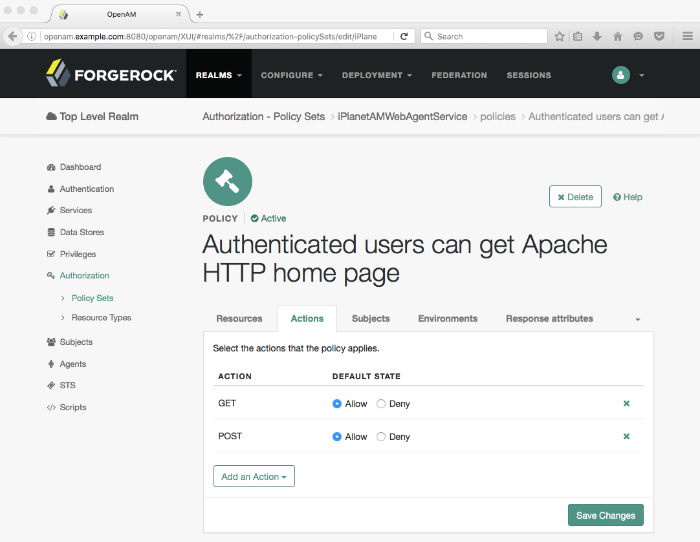Select Deny for the POST action
The height and width of the screenshot is (542, 700).
coord(381,436)
